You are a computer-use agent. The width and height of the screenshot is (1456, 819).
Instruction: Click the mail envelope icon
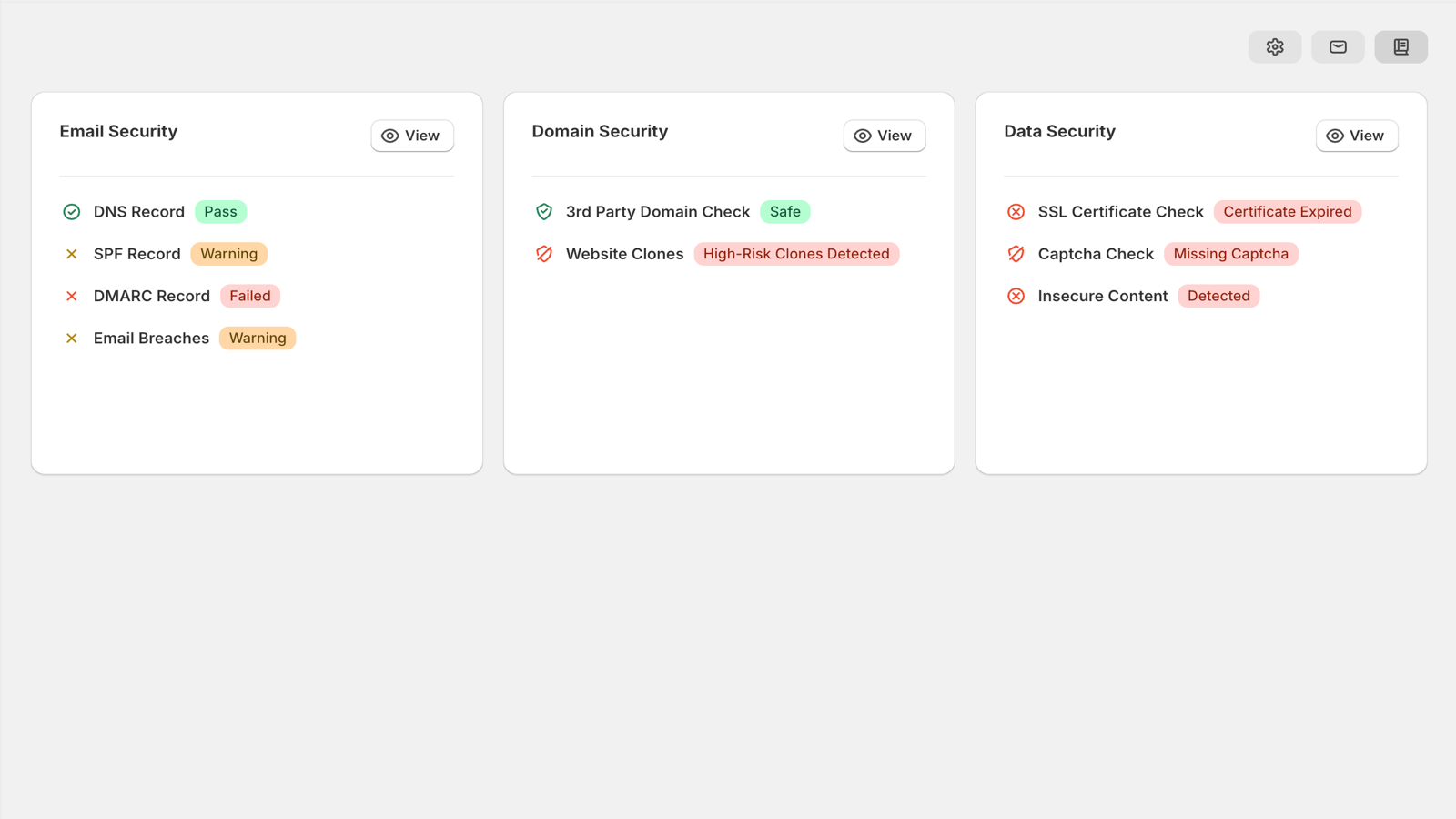pyautogui.click(x=1338, y=46)
